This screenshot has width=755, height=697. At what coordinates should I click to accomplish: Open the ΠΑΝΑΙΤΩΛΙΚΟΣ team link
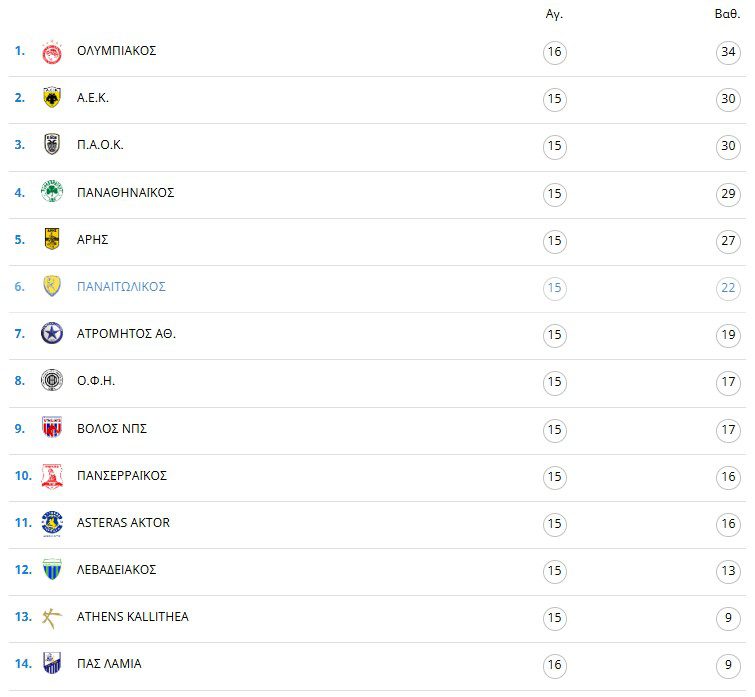pyautogui.click(x=121, y=287)
